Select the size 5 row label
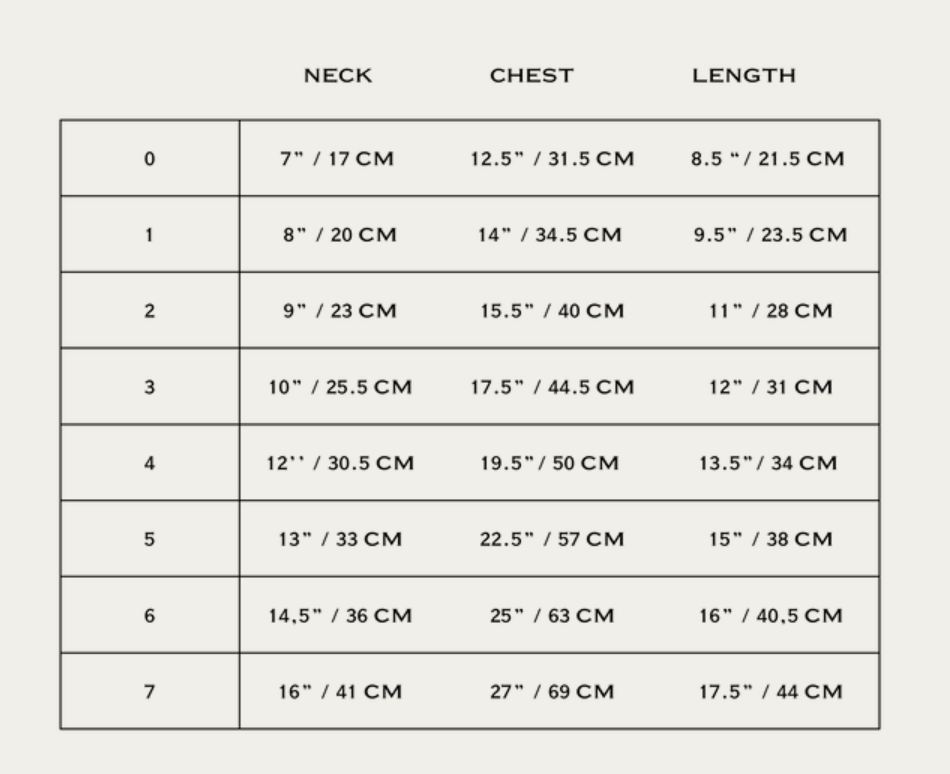Image resolution: width=950 pixels, height=774 pixels. [150, 539]
